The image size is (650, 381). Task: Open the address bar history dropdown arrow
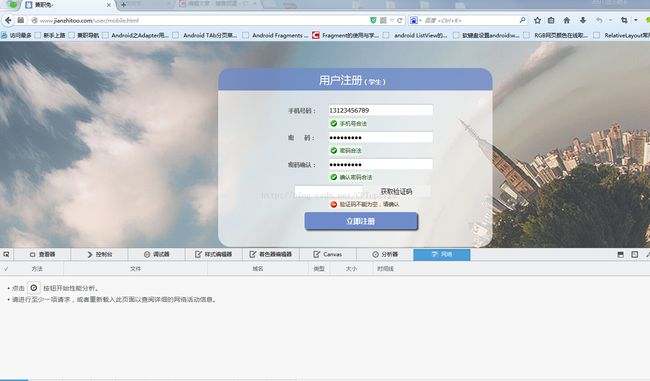[x=392, y=20]
